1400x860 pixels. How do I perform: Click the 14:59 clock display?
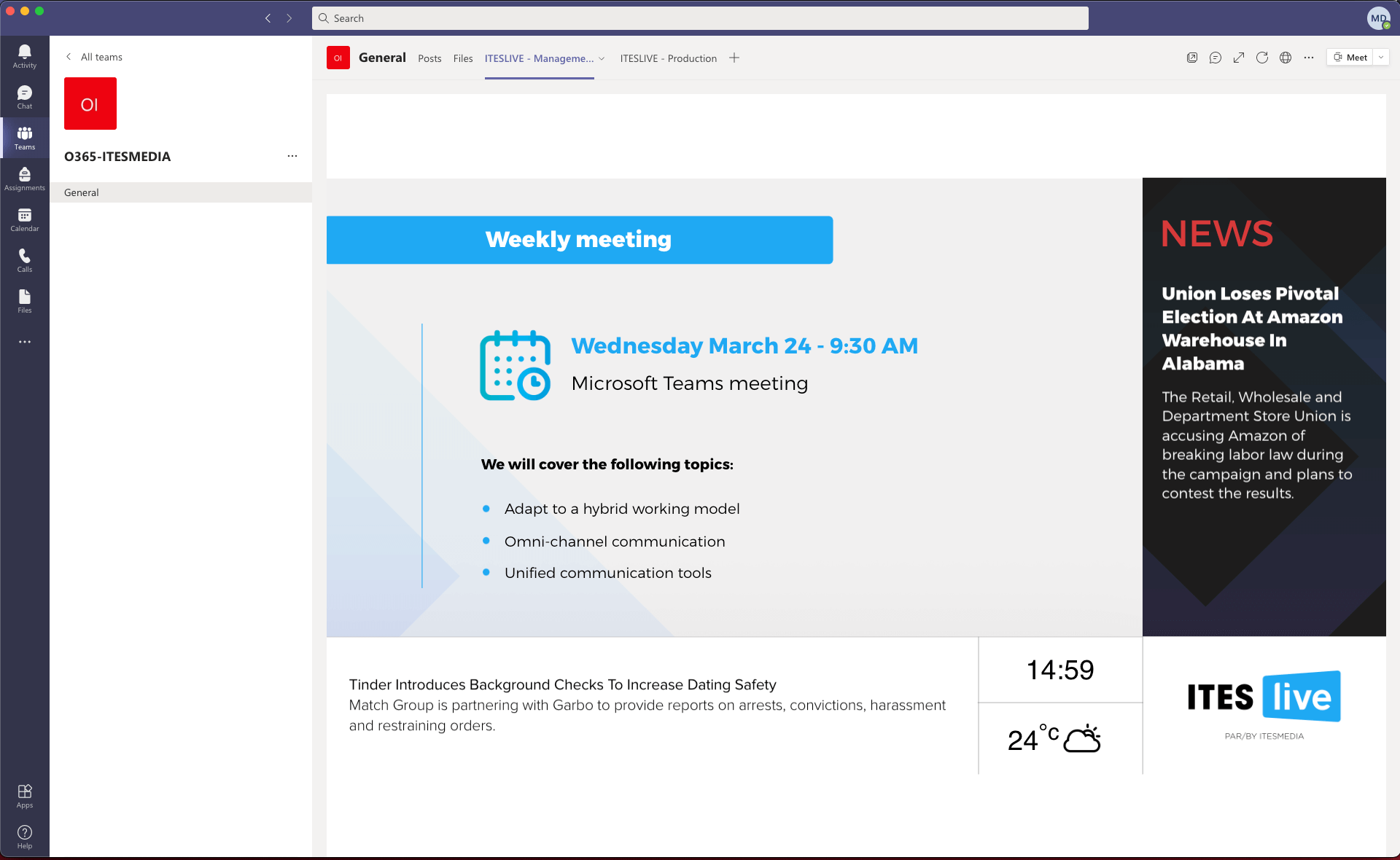pyautogui.click(x=1060, y=670)
